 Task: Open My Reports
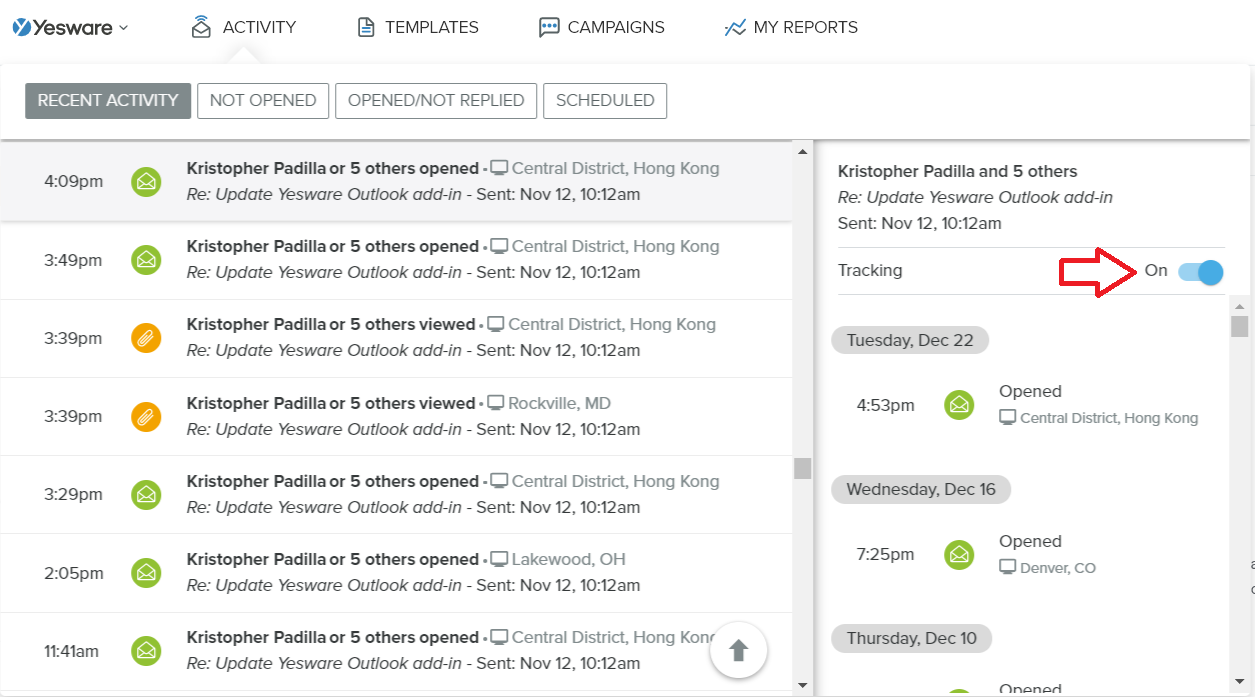[x=791, y=28]
